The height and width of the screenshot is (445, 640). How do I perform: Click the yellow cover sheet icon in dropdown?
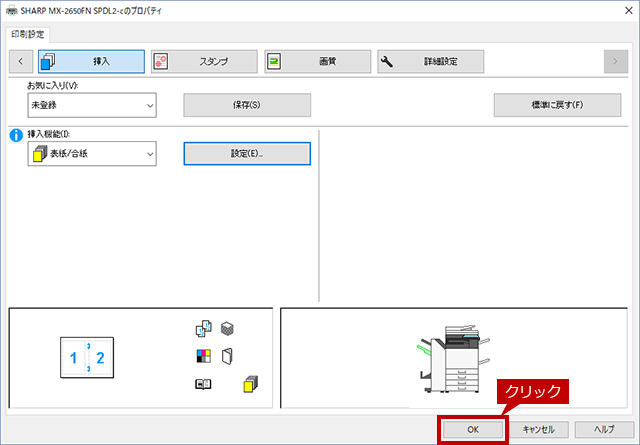point(40,154)
